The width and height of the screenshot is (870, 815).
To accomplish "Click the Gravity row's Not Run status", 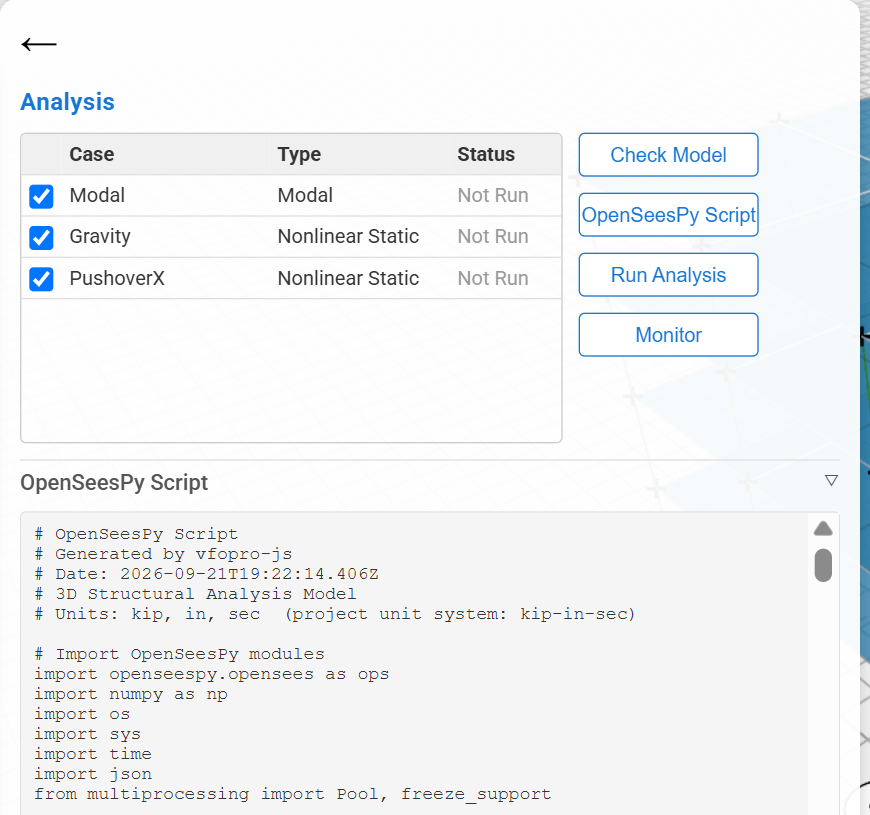I will 493,236.
